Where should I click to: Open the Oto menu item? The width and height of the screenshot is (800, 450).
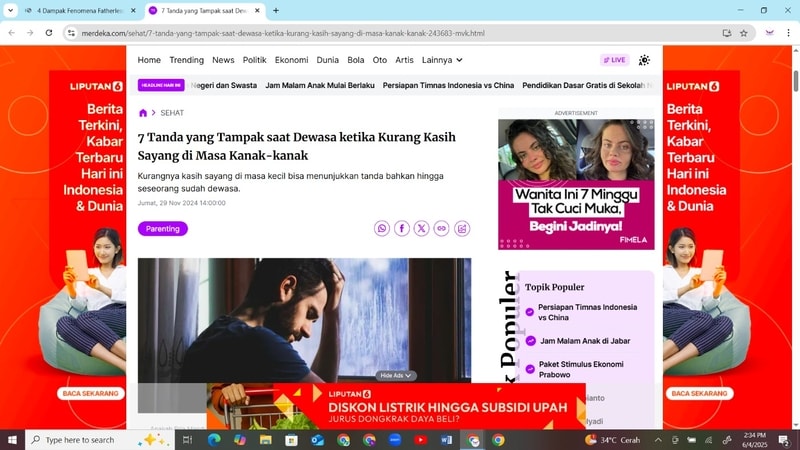(x=380, y=60)
